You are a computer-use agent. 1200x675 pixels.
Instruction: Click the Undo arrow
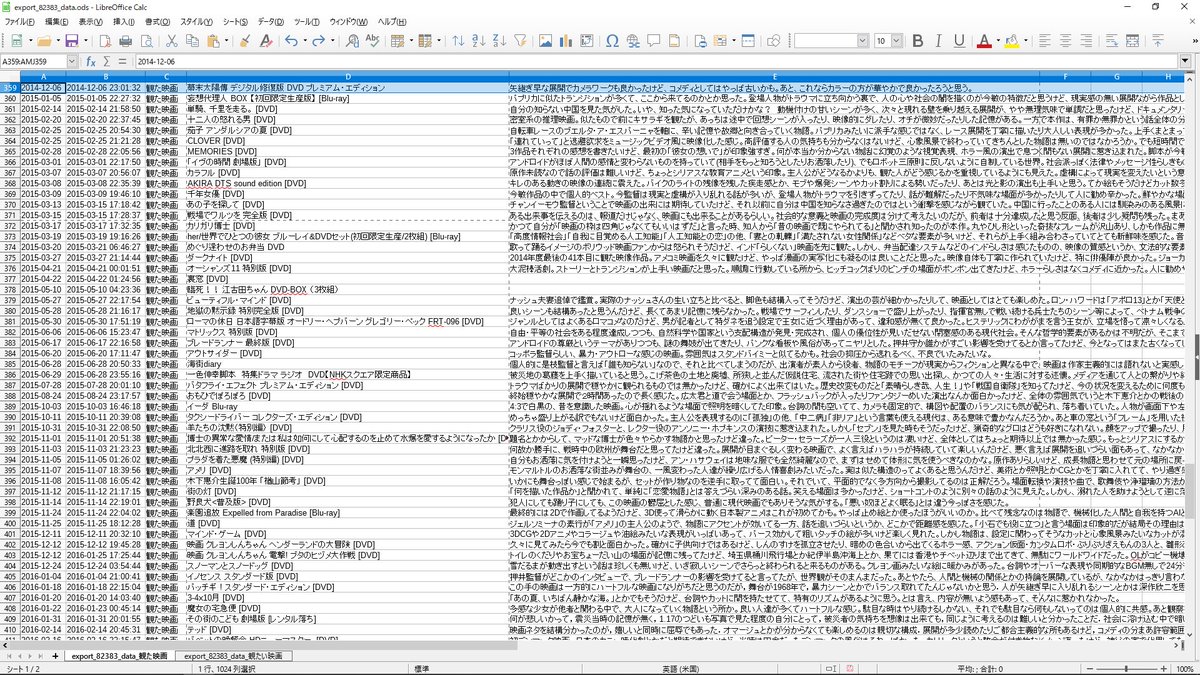coord(291,41)
